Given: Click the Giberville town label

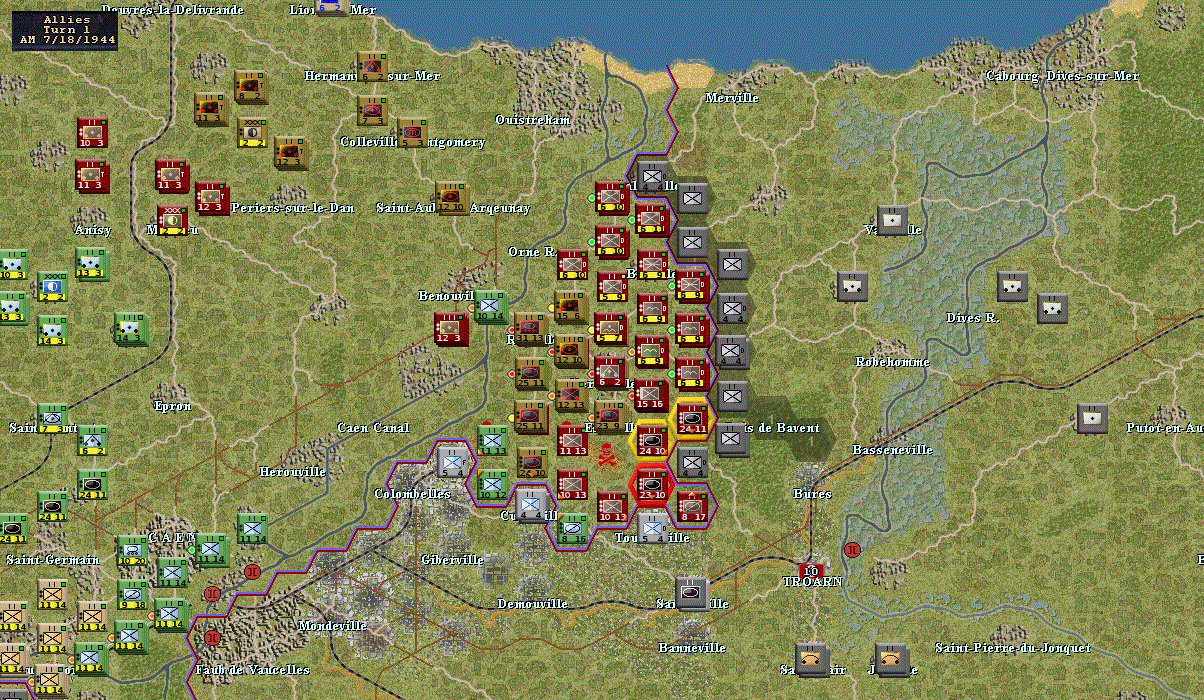Looking at the screenshot, I should 452,559.
